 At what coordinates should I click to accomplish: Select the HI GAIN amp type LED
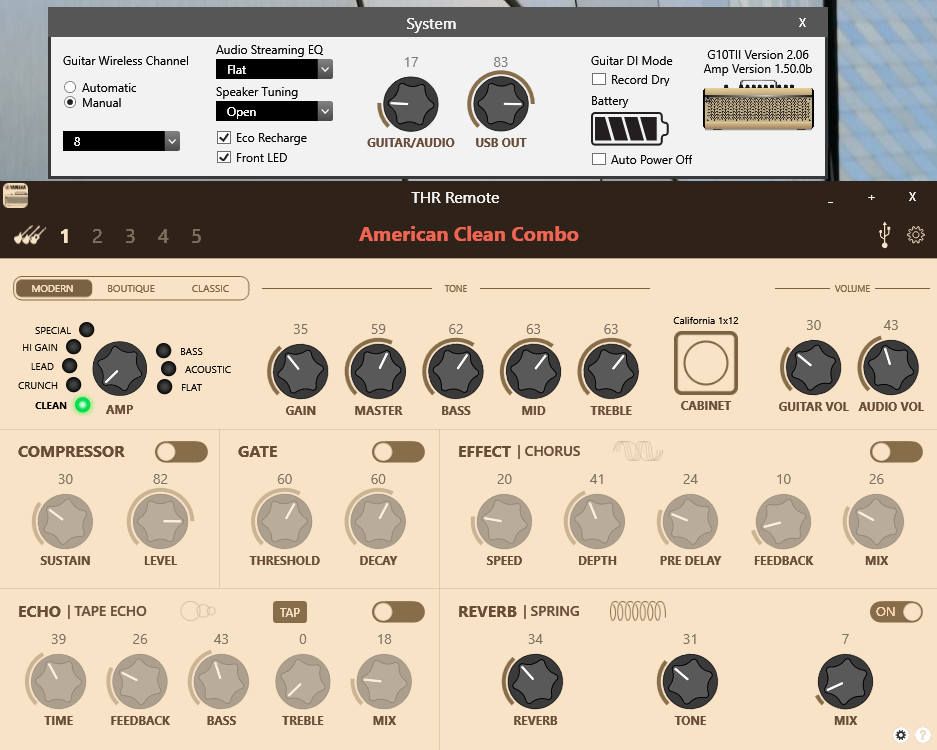pyautogui.click(x=74, y=347)
